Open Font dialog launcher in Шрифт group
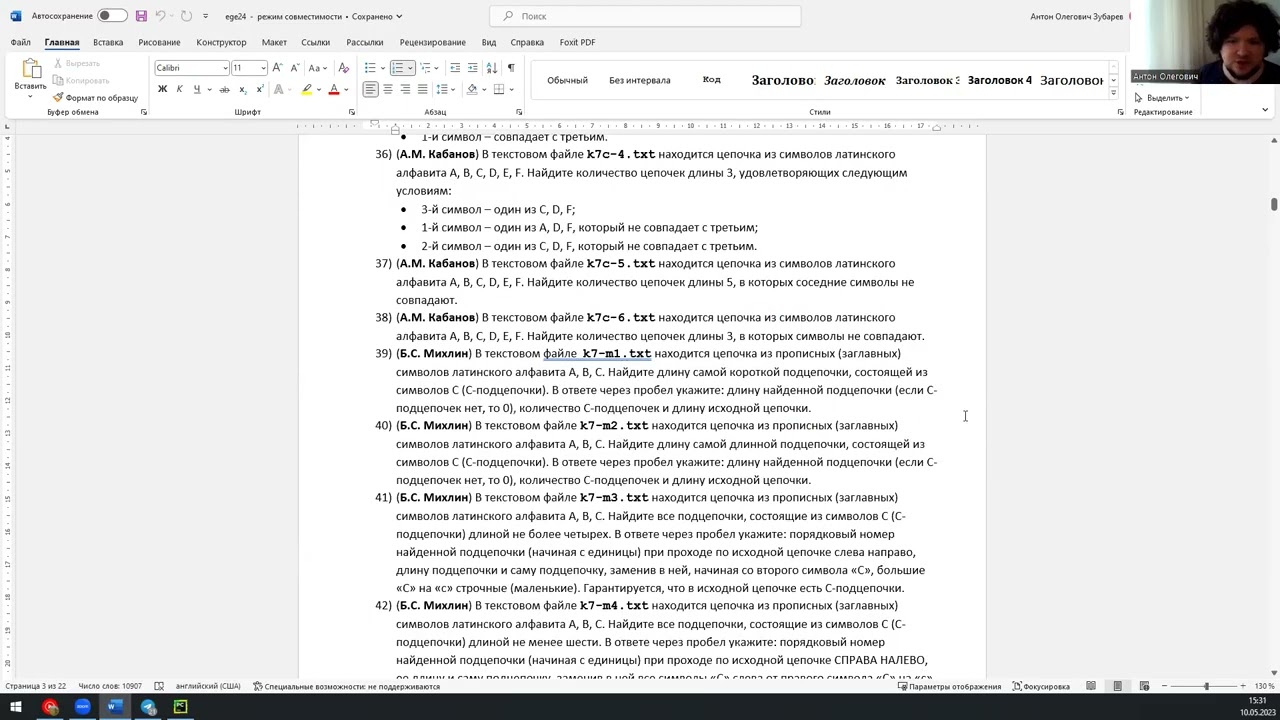Screen dimensions: 1280x720 [351, 112]
